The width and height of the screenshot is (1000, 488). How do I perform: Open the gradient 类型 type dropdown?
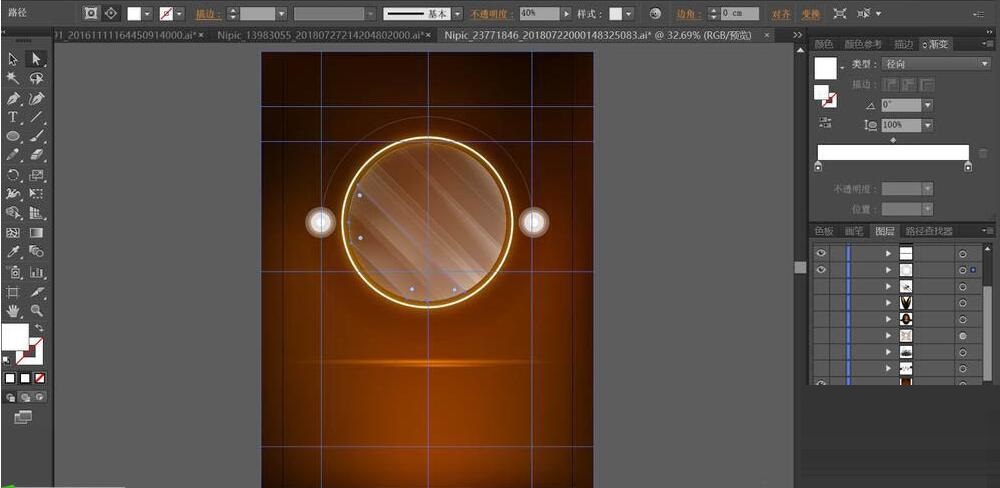click(936, 64)
